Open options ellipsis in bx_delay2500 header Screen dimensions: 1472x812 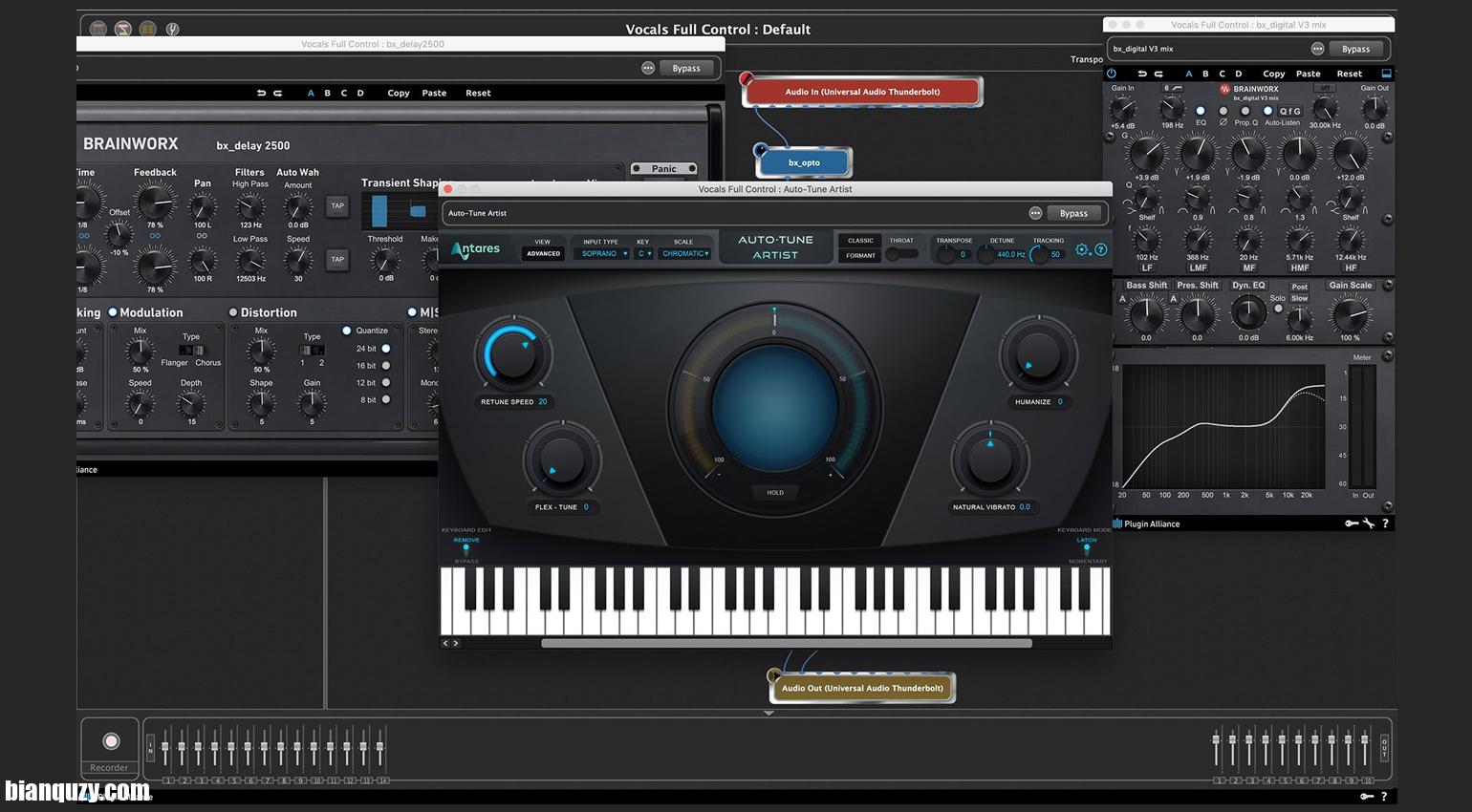[648, 68]
